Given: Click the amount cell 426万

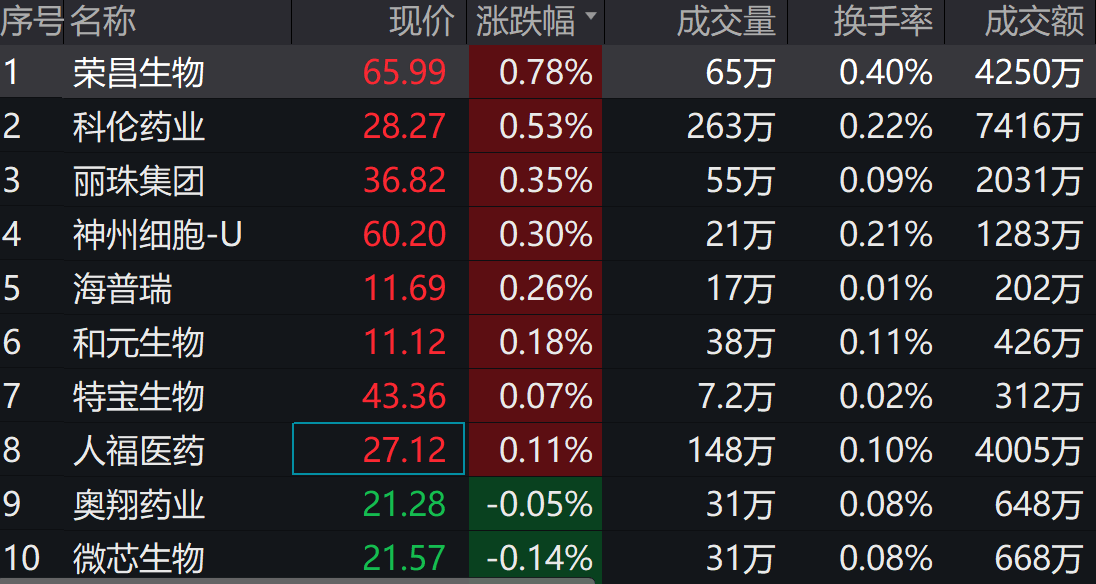Looking at the screenshot, I should pyautogui.click(x=1039, y=342).
